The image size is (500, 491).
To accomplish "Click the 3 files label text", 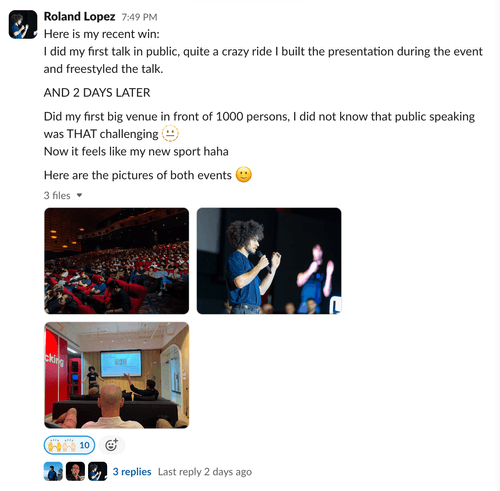I will coord(57,195).
